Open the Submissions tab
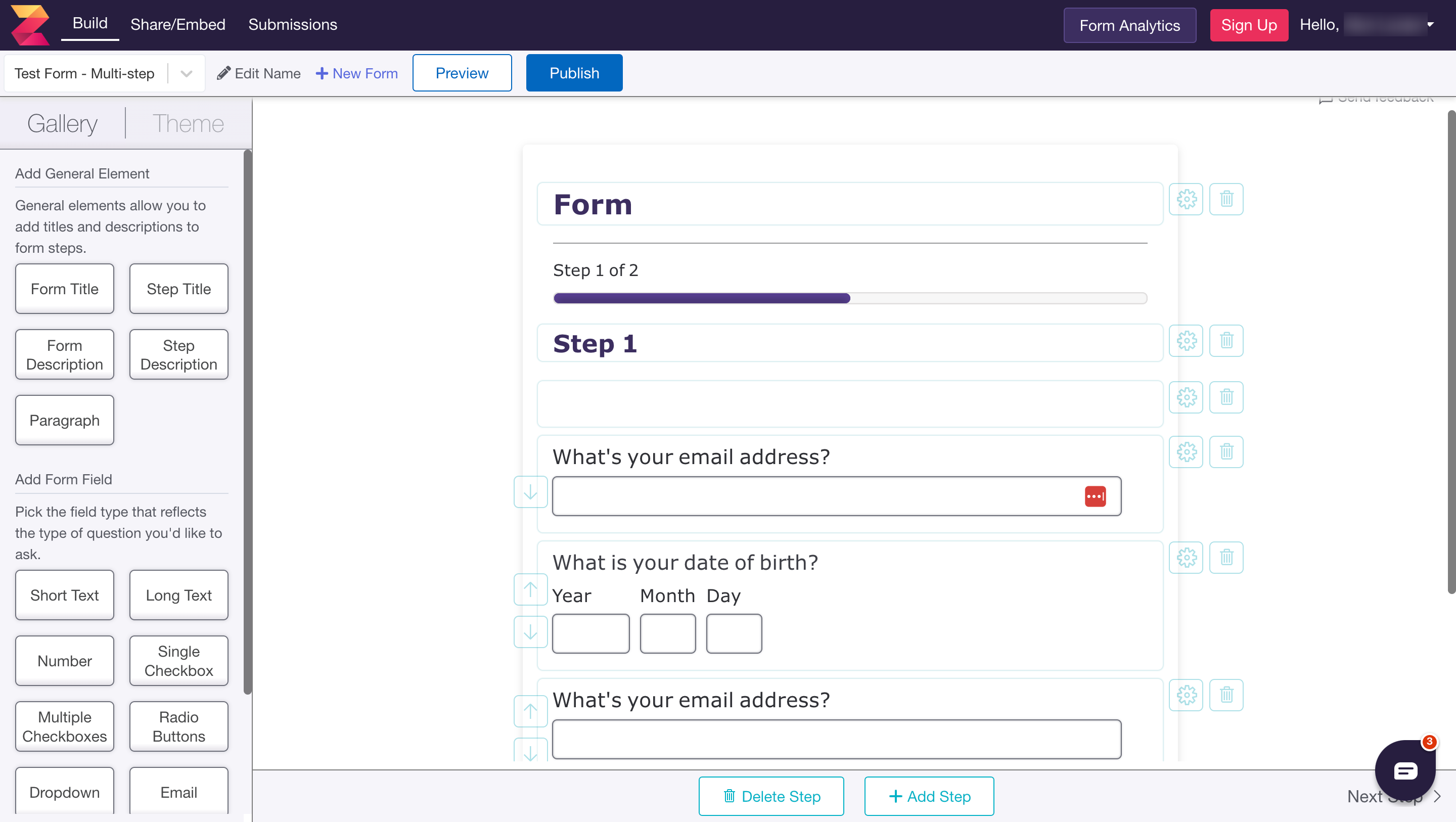Image resolution: width=1456 pixels, height=822 pixels. (292, 25)
